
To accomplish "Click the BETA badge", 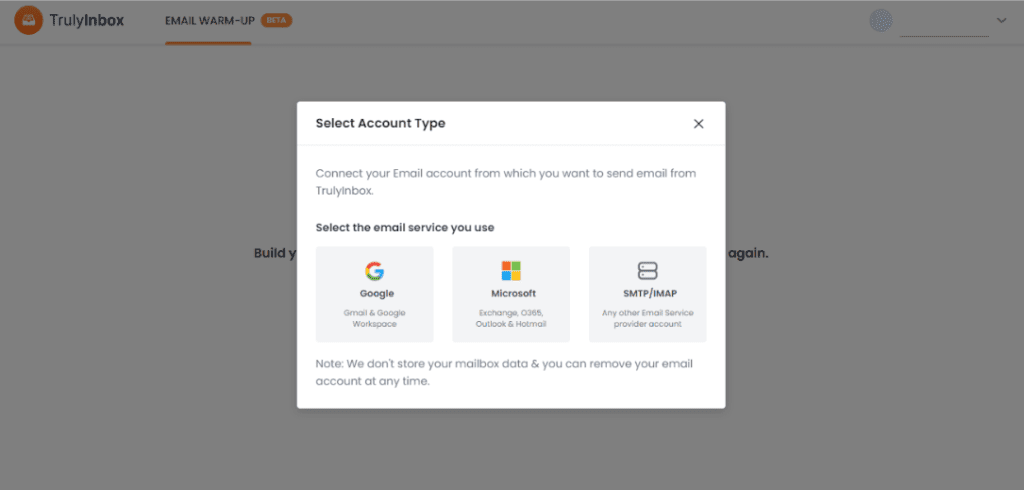I will point(276,20).
